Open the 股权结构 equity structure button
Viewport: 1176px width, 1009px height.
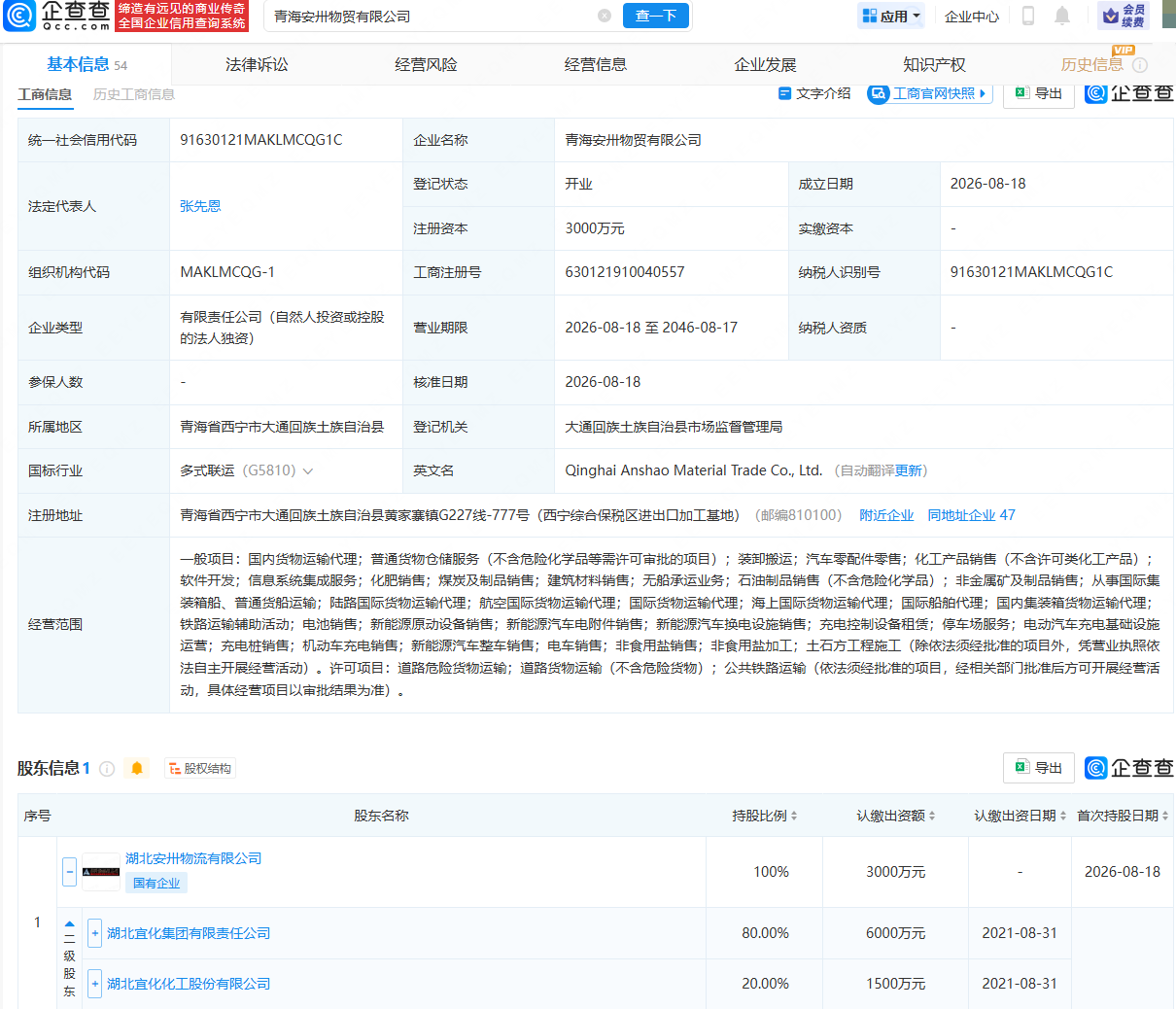[199, 768]
